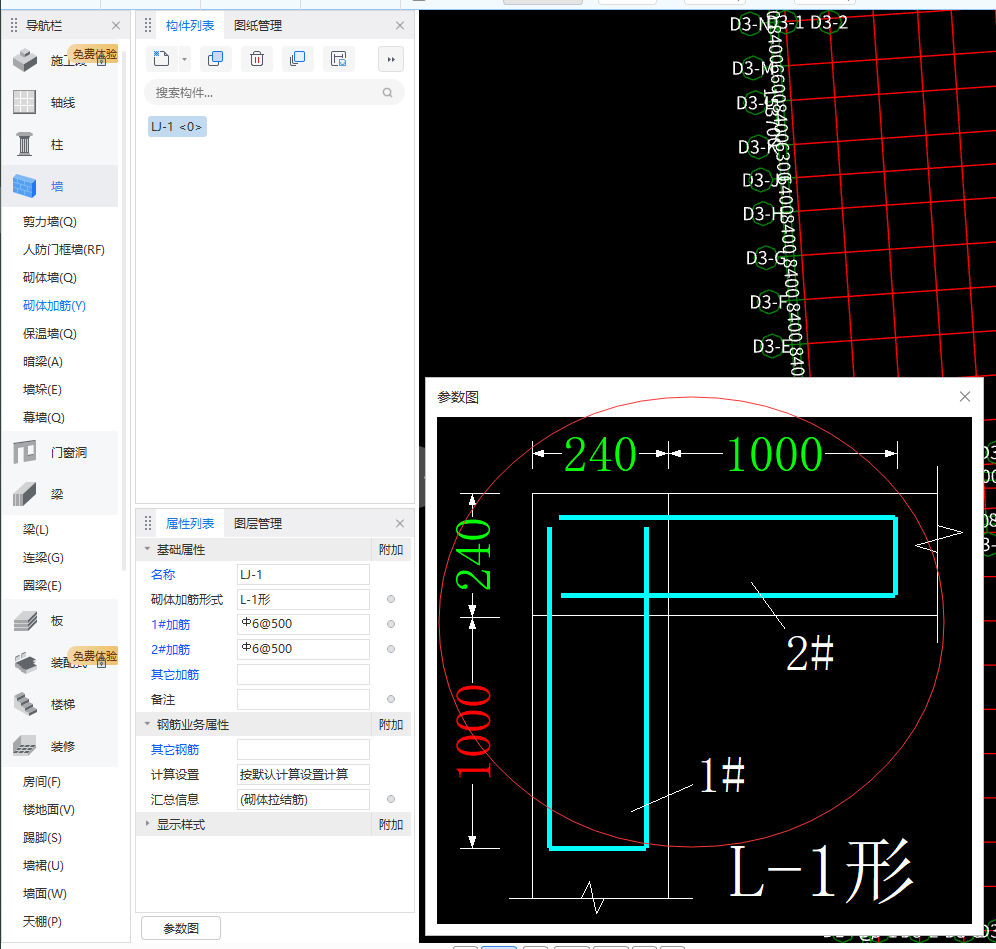Open the 柱 column category
This screenshot has height=949, width=996.
click(60, 144)
